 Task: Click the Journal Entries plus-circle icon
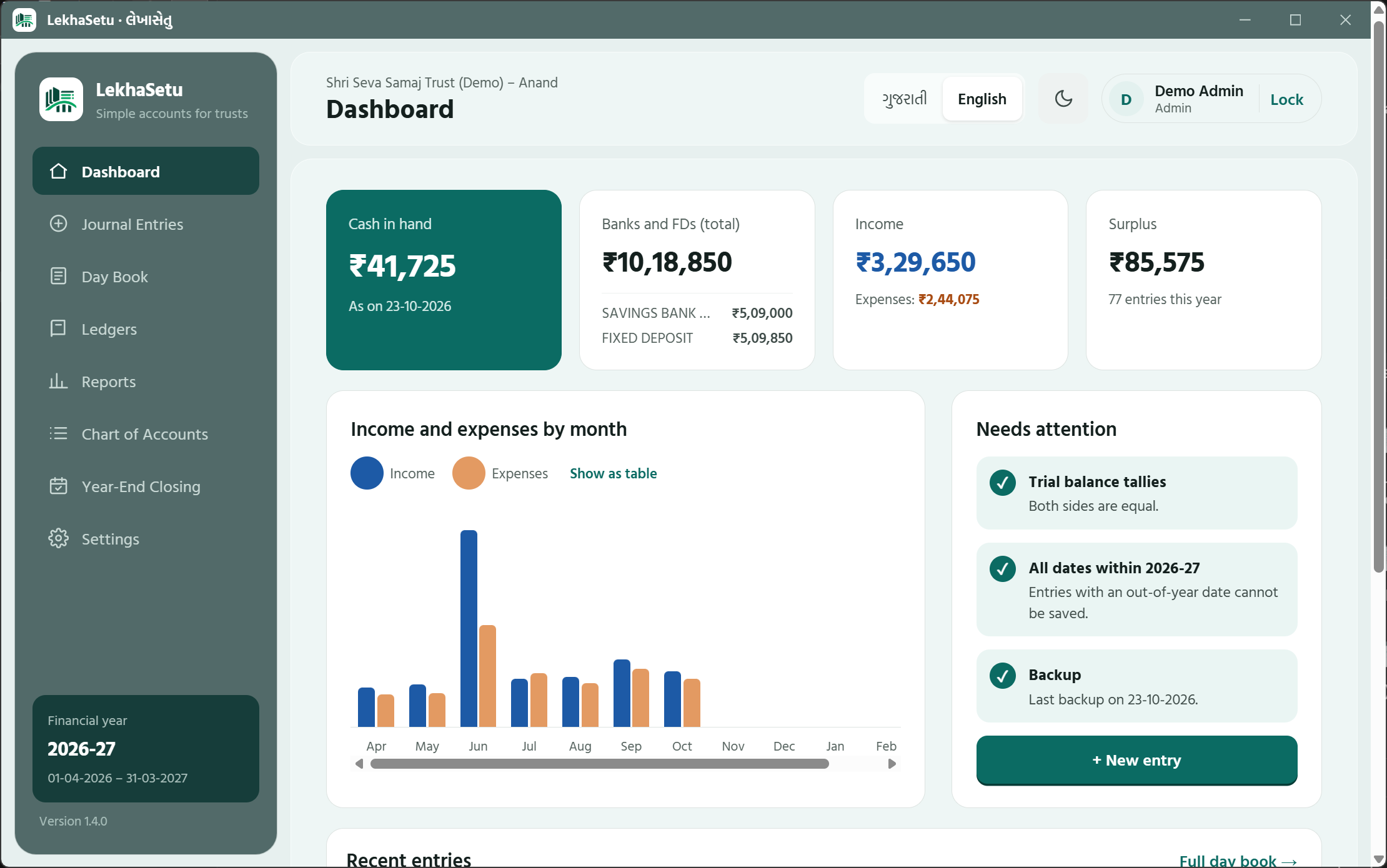(x=58, y=224)
